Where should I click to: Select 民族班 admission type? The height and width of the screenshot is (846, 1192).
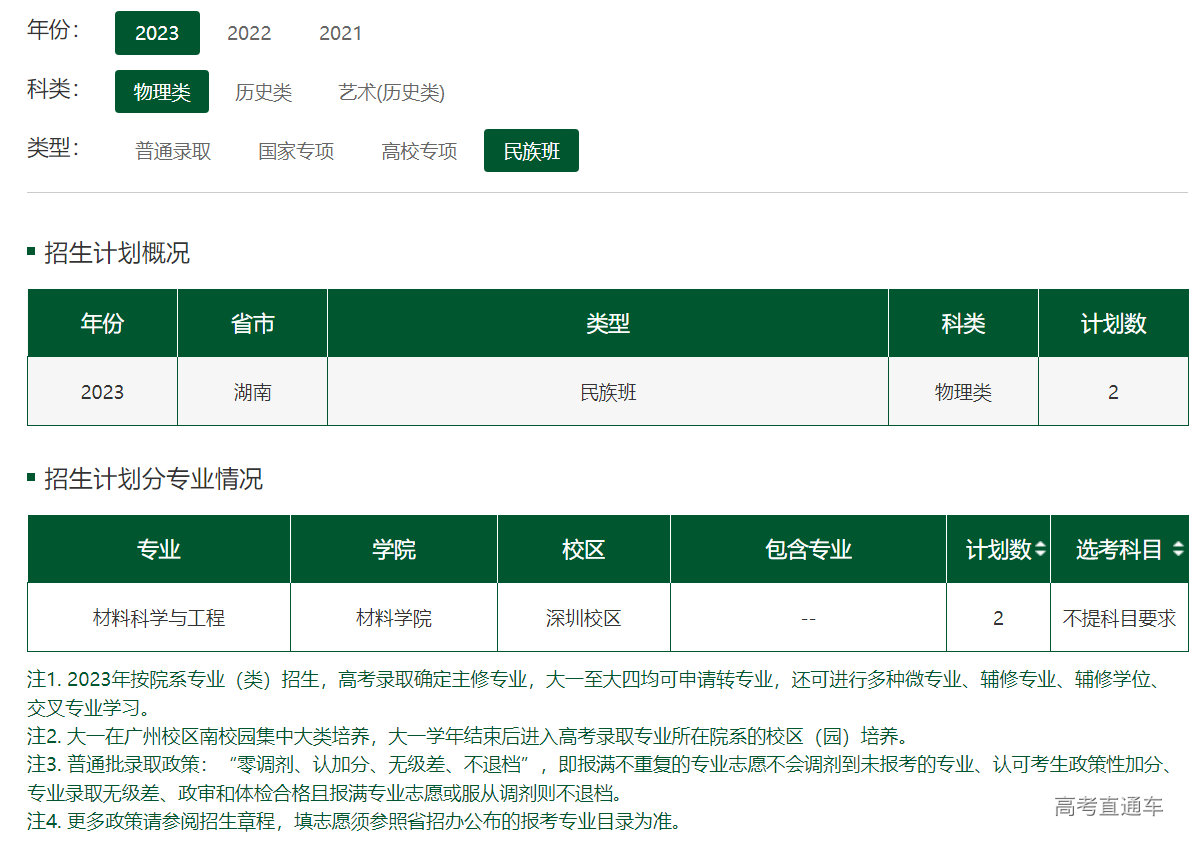pos(531,151)
